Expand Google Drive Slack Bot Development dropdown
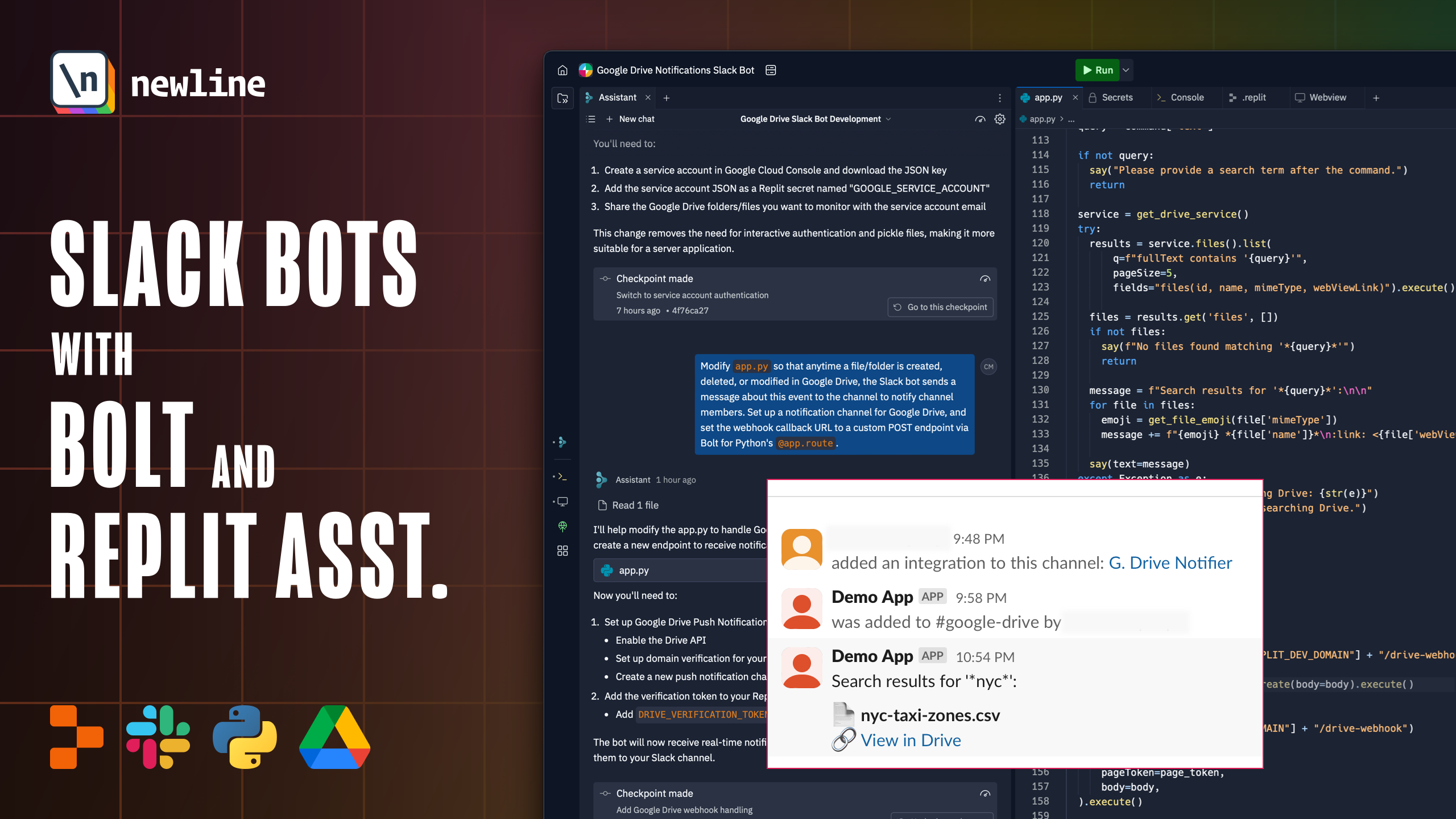The image size is (1456, 819). point(815,119)
